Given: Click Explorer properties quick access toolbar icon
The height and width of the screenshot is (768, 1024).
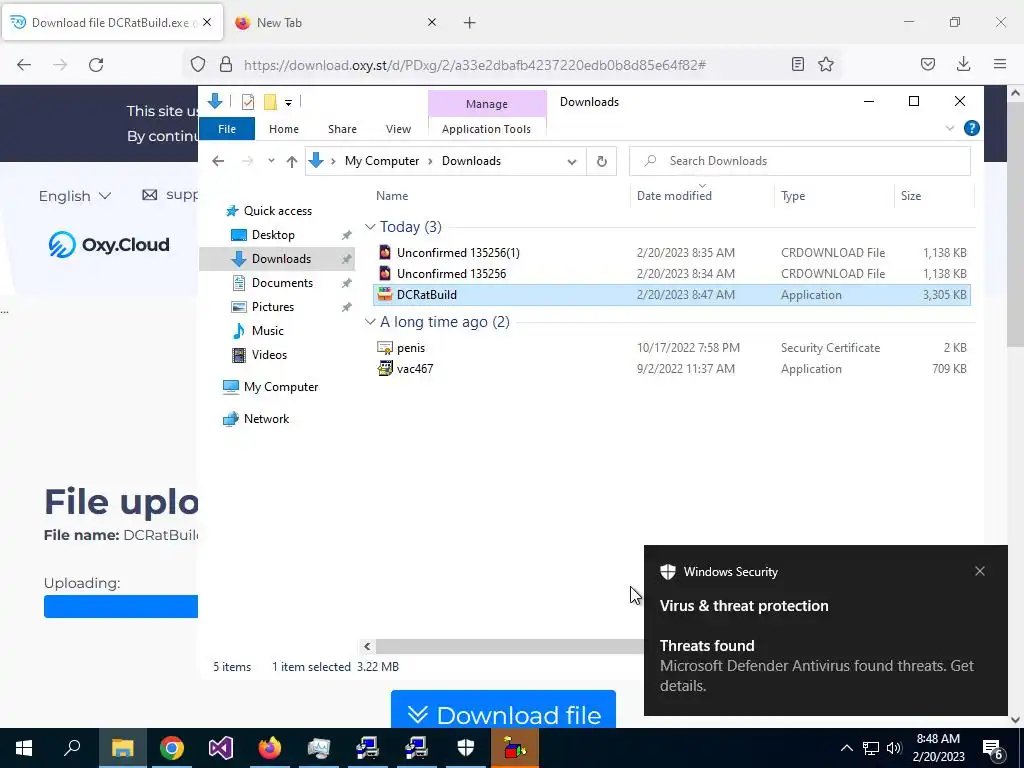Looking at the screenshot, I should pos(248,102).
